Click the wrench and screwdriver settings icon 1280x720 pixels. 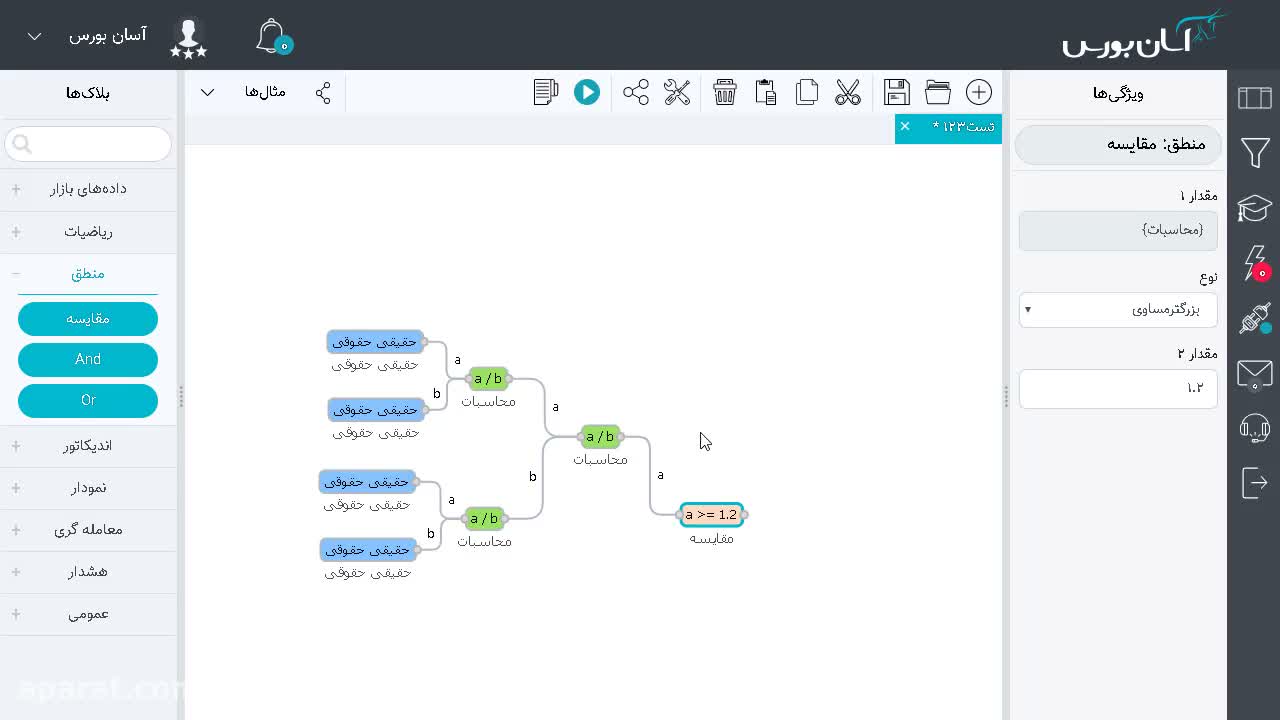tap(677, 92)
